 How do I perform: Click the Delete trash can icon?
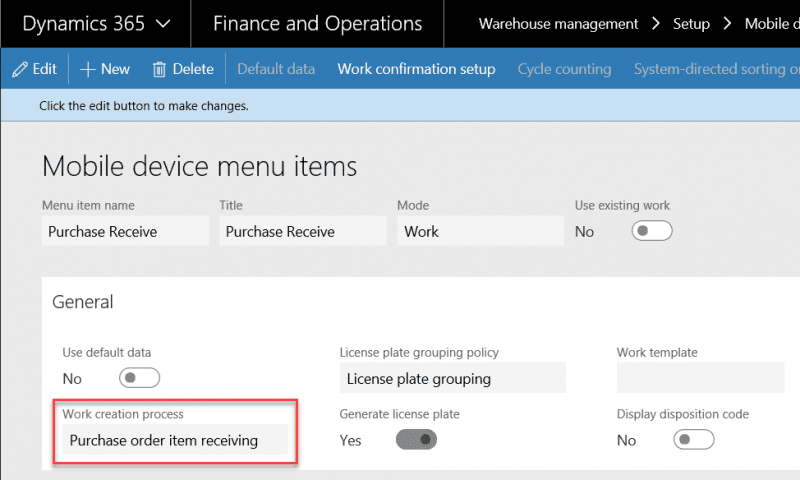click(x=159, y=69)
